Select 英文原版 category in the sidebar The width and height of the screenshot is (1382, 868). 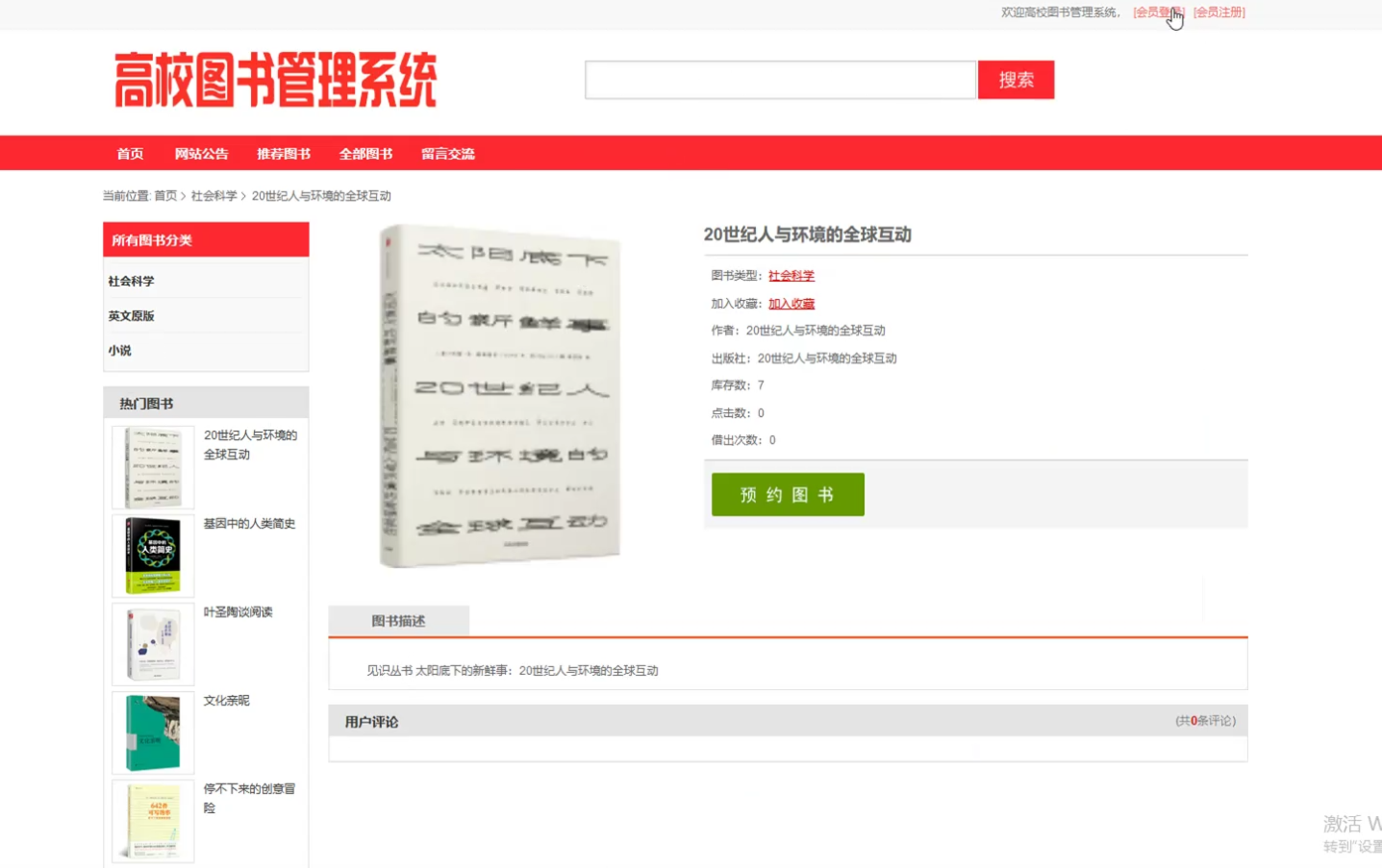(131, 316)
